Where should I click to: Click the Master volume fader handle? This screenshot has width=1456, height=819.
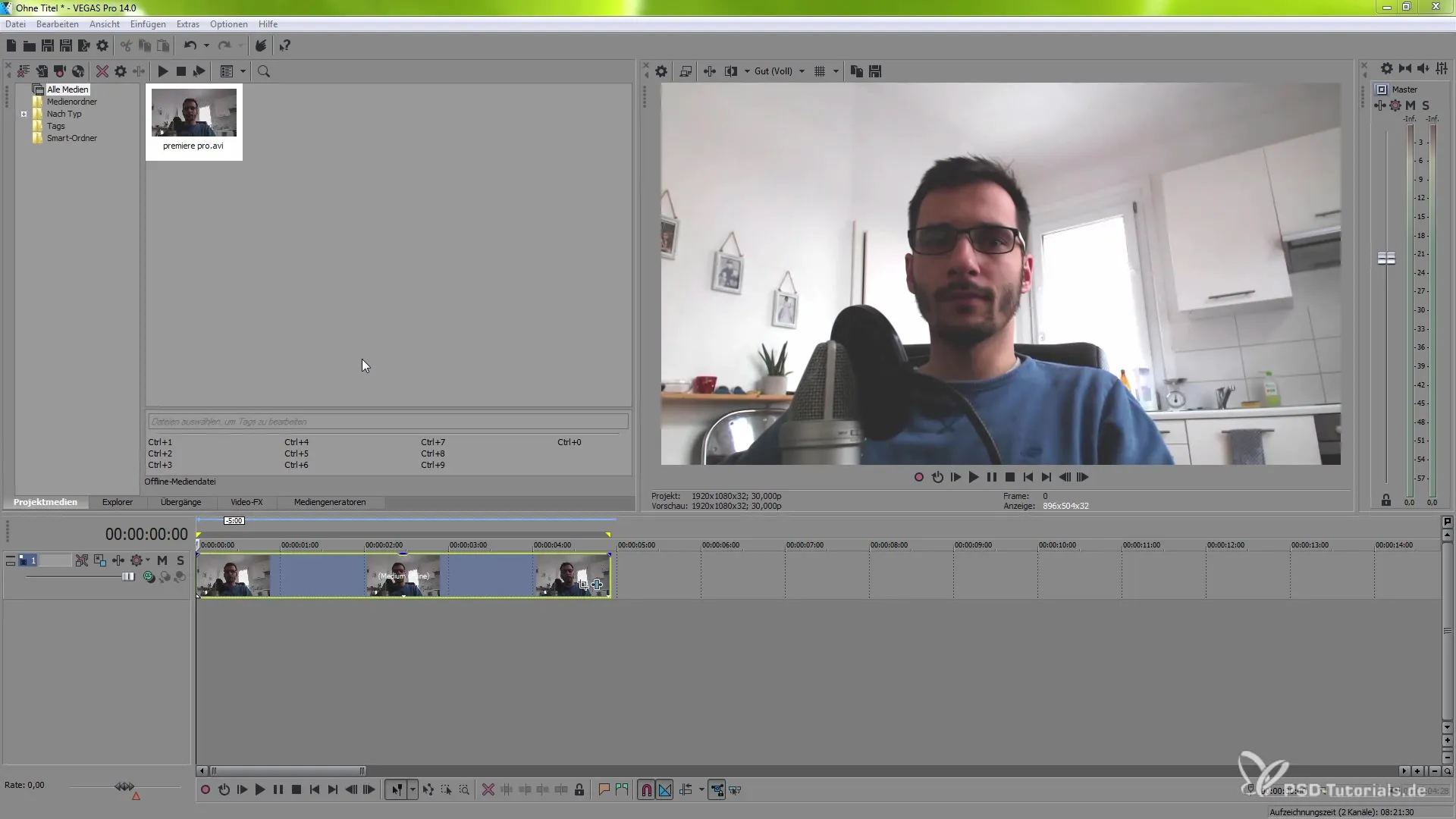(1386, 259)
